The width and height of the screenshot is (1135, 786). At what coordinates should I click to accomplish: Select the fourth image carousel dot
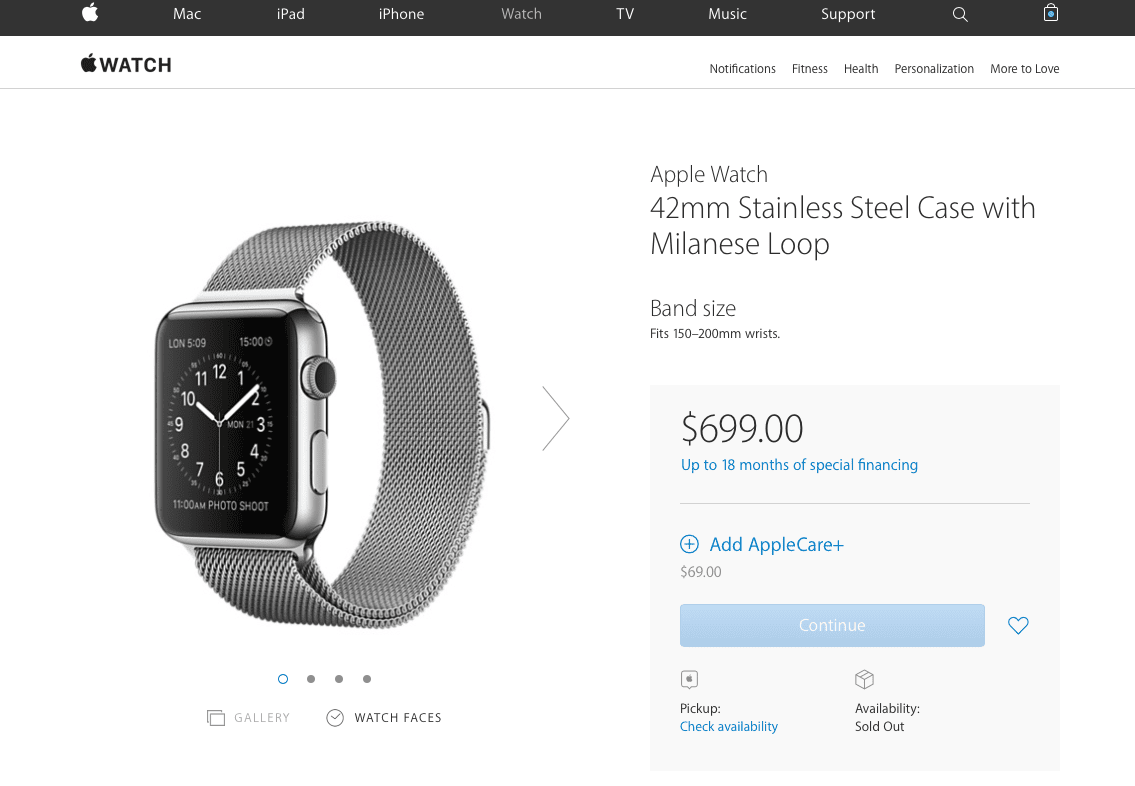click(x=367, y=679)
